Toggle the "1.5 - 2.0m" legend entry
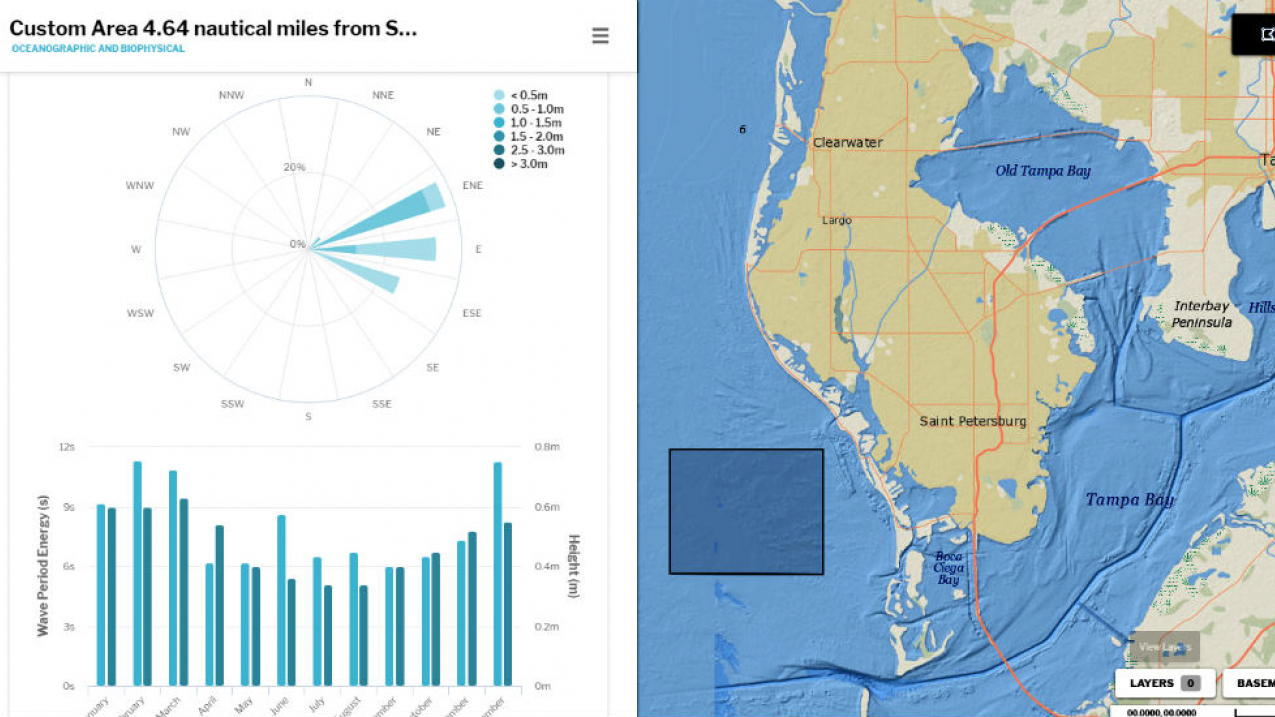 (528, 137)
